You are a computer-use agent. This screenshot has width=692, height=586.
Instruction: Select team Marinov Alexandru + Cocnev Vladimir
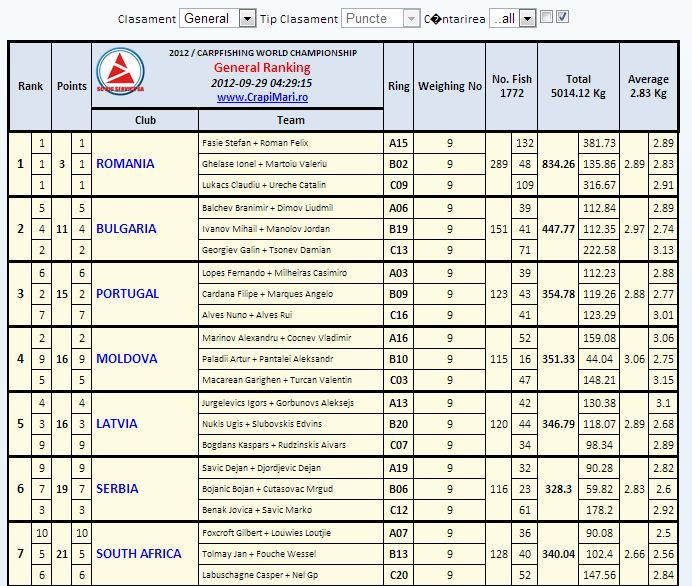click(x=276, y=338)
